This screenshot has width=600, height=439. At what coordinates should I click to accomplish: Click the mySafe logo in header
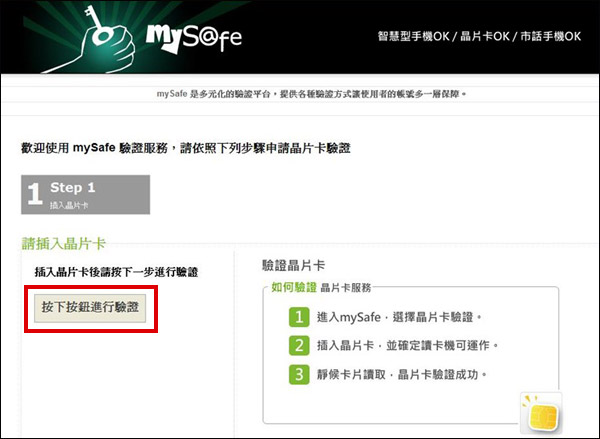coord(194,39)
